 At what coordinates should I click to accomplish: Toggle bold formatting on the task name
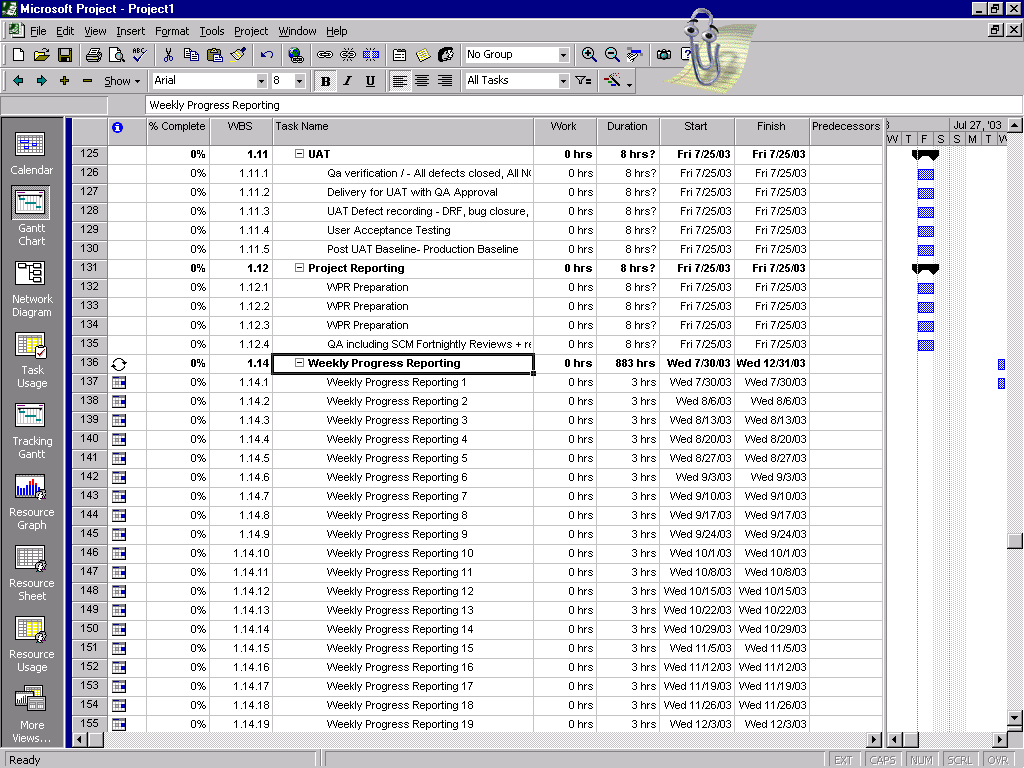(x=325, y=80)
